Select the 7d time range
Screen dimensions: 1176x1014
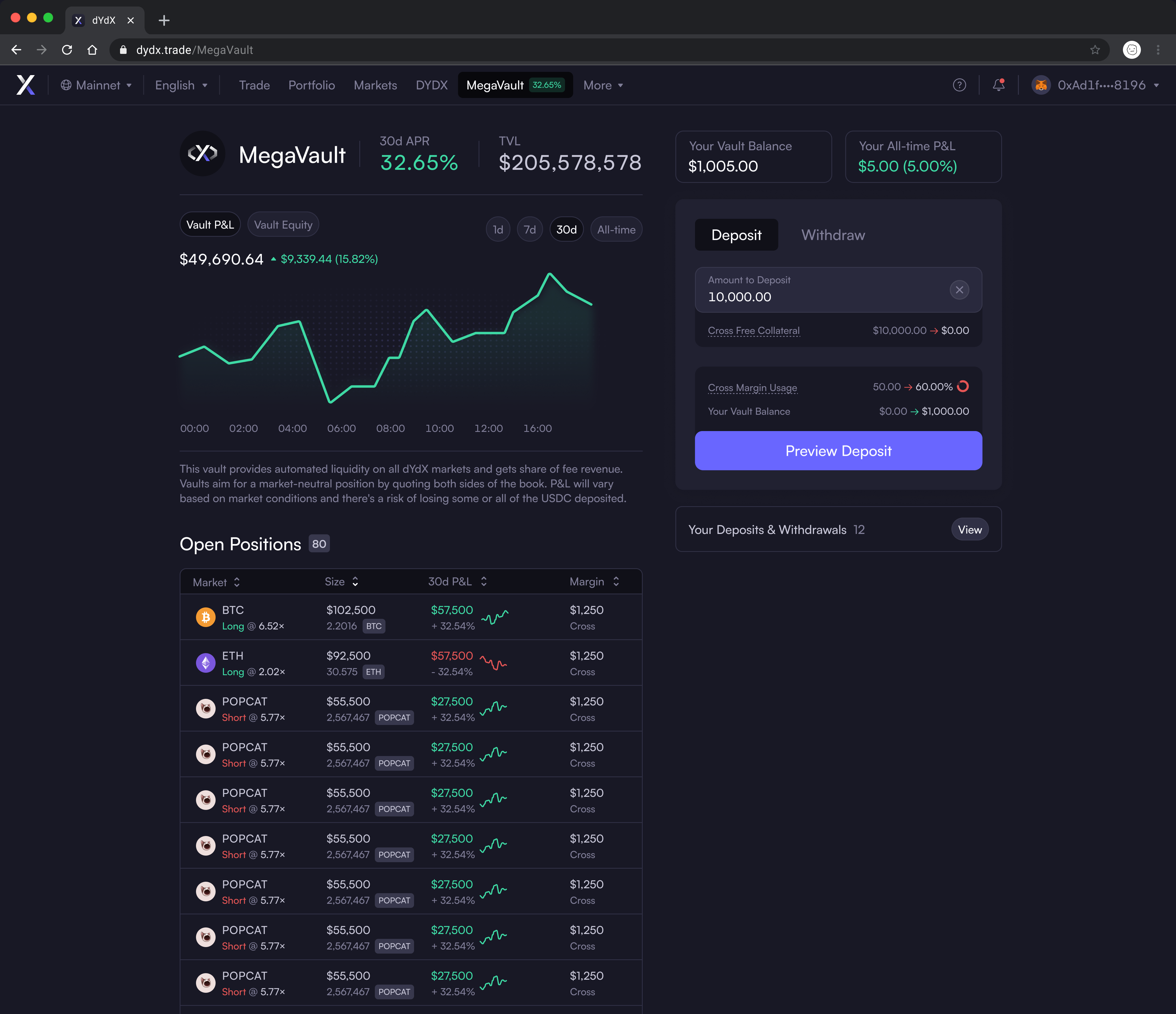pos(529,230)
